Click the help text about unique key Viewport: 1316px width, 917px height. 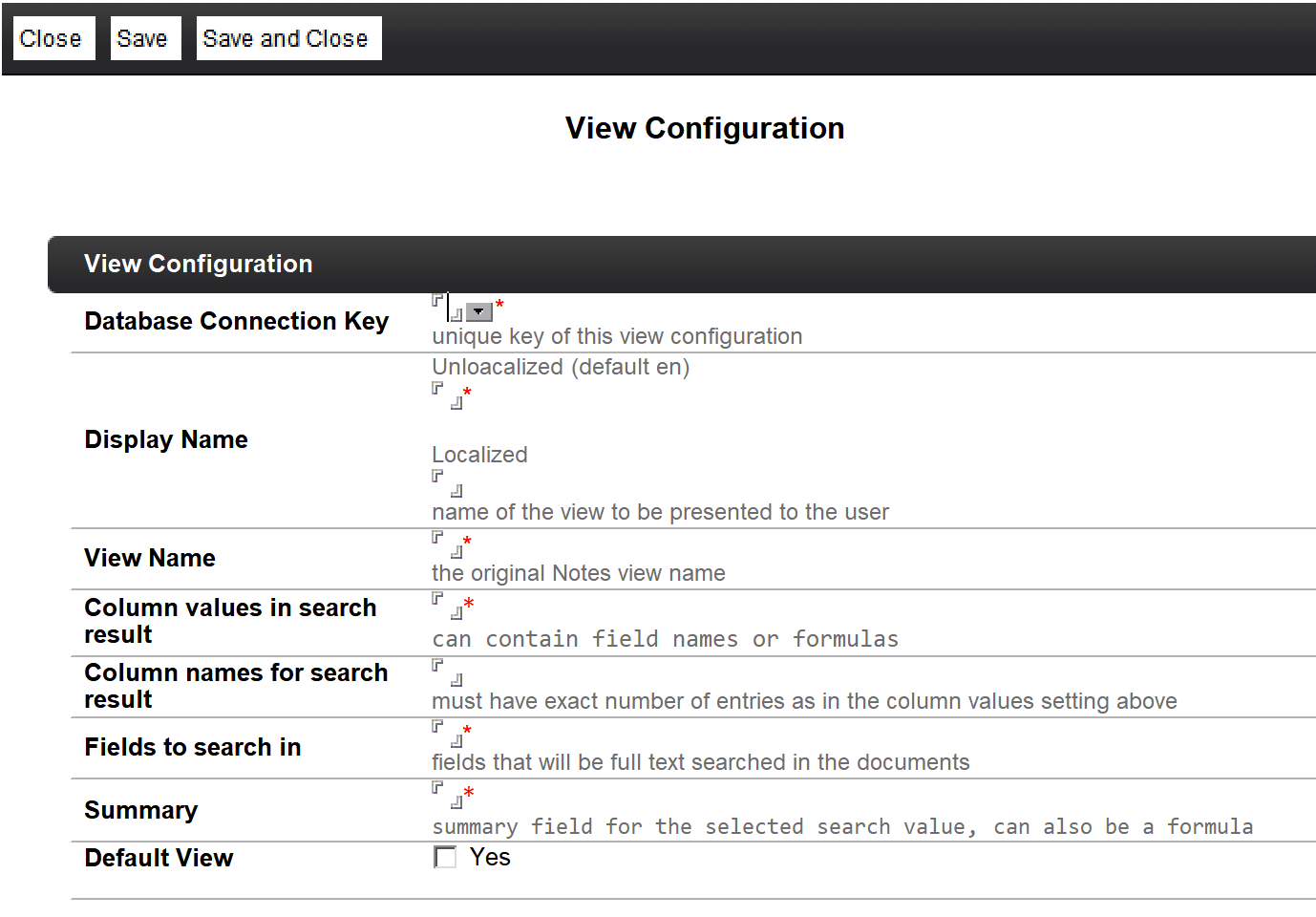pos(616,336)
